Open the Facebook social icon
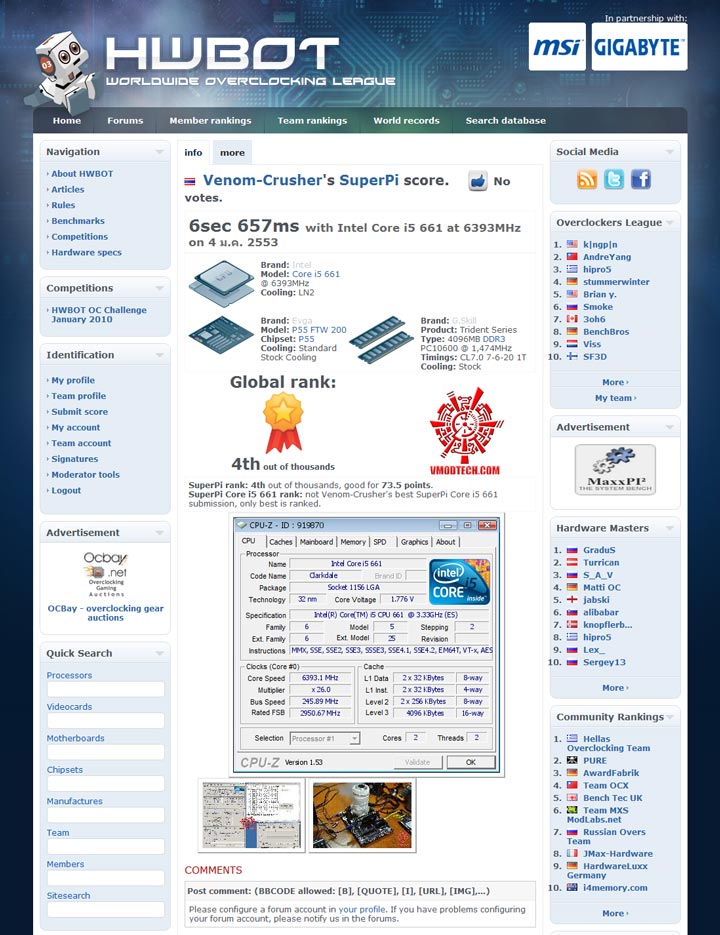720x935 pixels. [641, 179]
